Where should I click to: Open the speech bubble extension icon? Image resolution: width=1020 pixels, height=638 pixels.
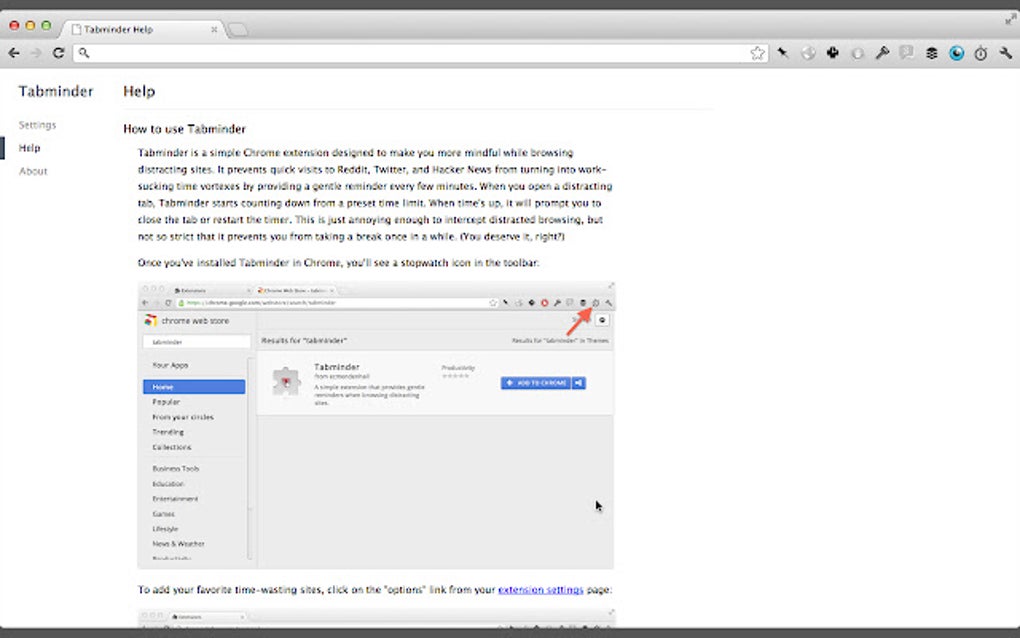[906, 53]
